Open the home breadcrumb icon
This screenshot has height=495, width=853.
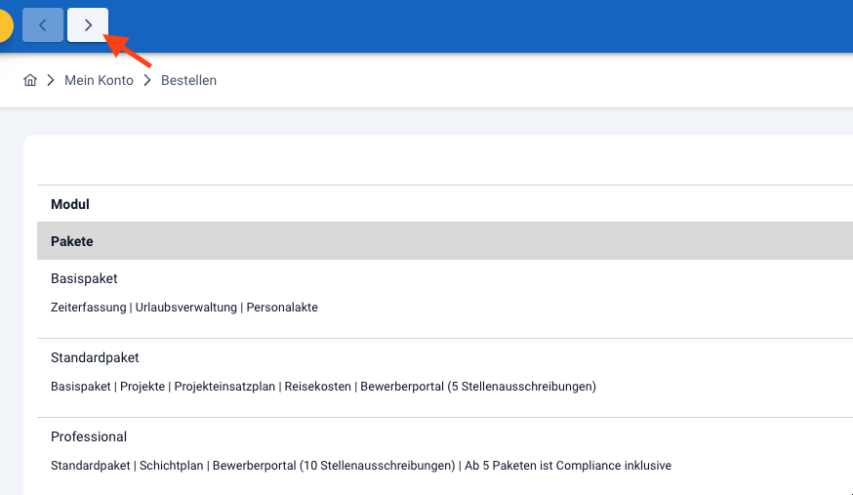click(30, 81)
